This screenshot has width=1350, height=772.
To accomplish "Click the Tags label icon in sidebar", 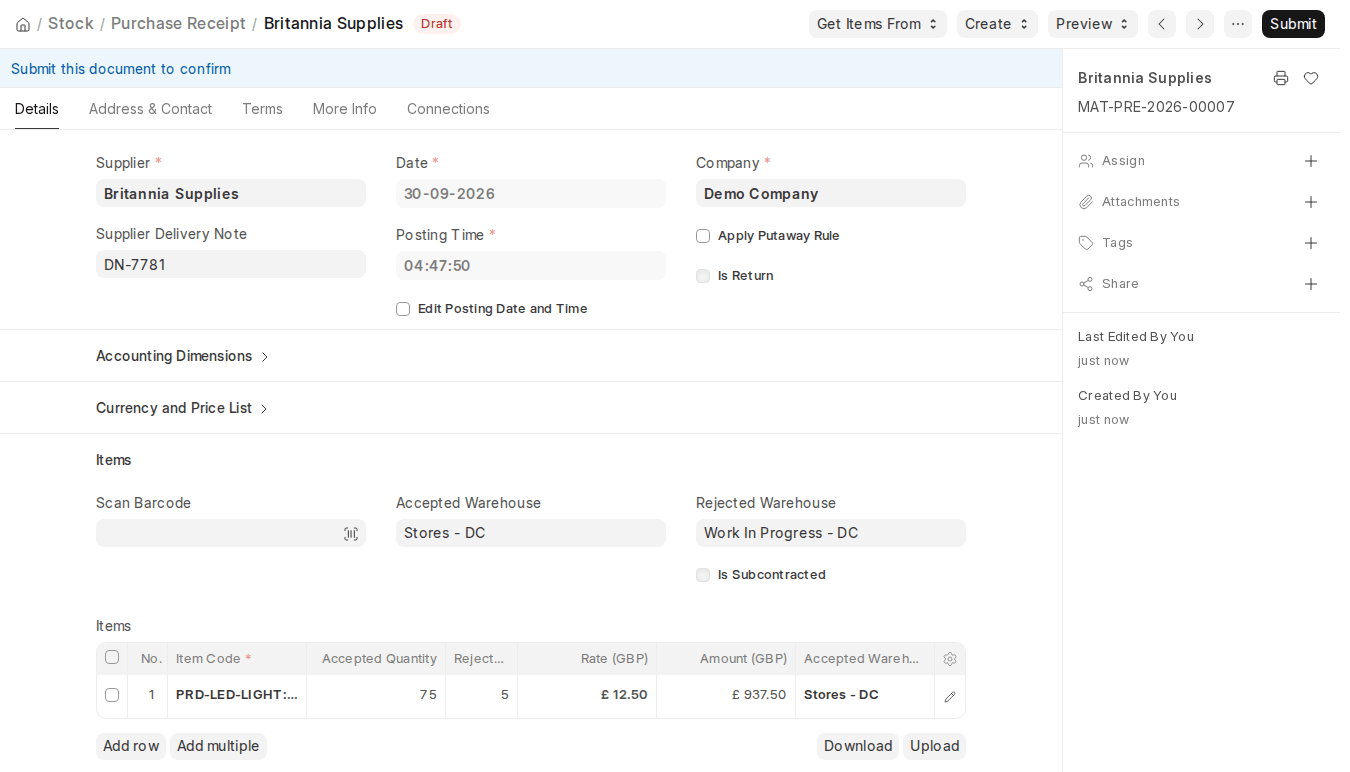I will (x=1086, y=243).
